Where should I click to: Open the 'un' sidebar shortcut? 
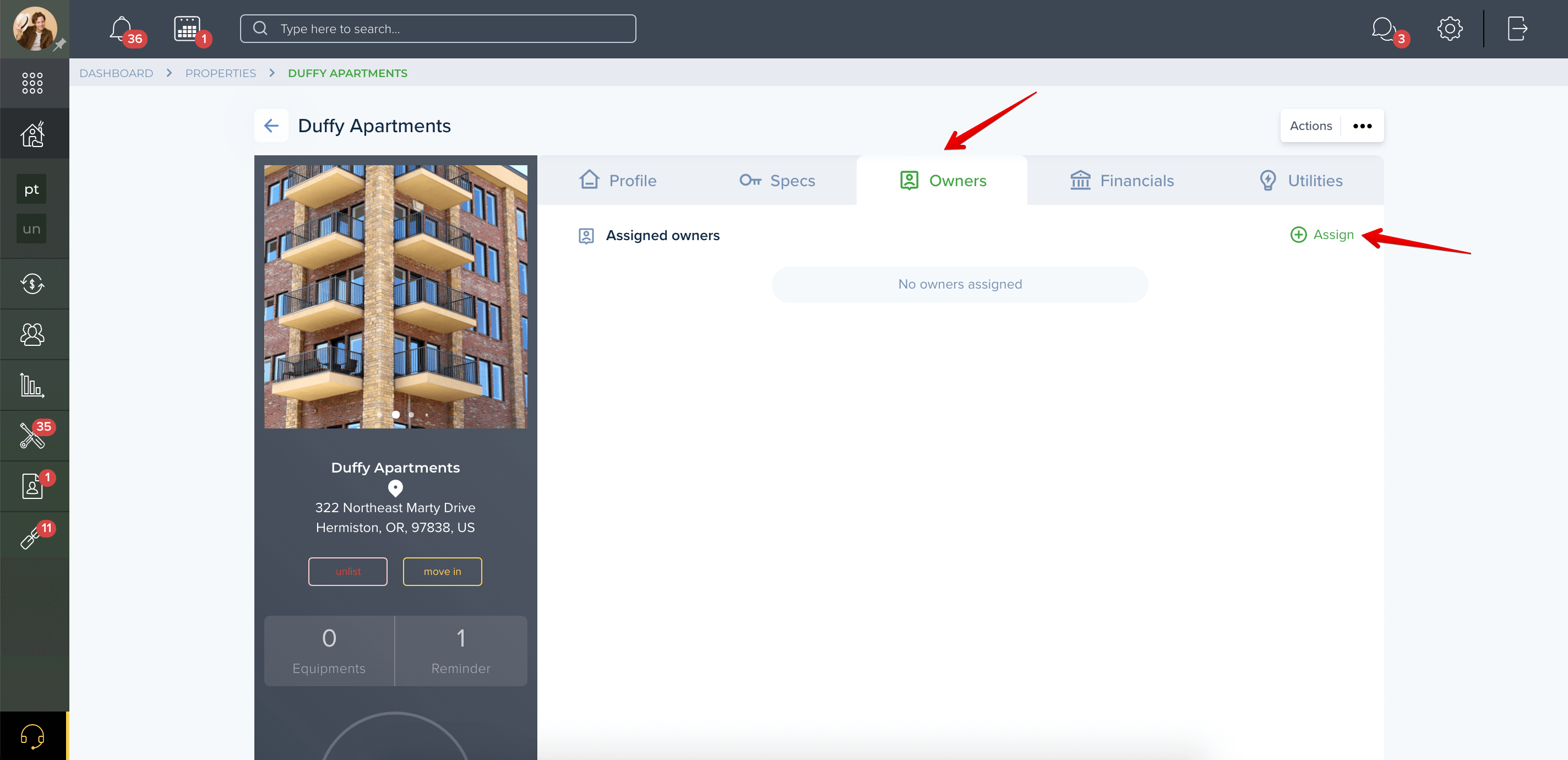pos(31,229)
